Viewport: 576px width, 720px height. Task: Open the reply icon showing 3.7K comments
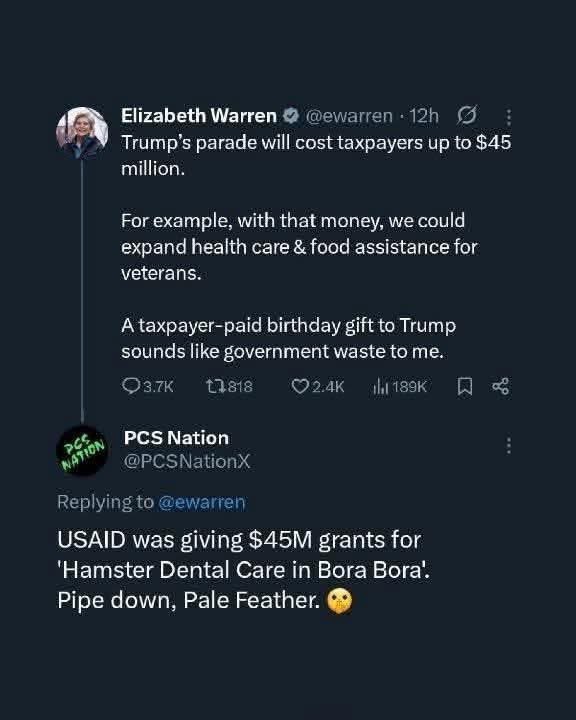(131, 386)
